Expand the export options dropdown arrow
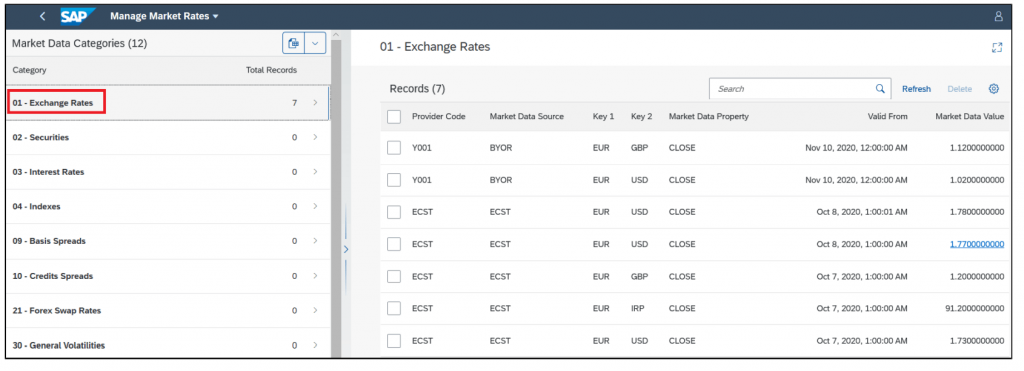Image resolution: width=1024 pixels, height=371 pixels. click(x=315, y=43)
